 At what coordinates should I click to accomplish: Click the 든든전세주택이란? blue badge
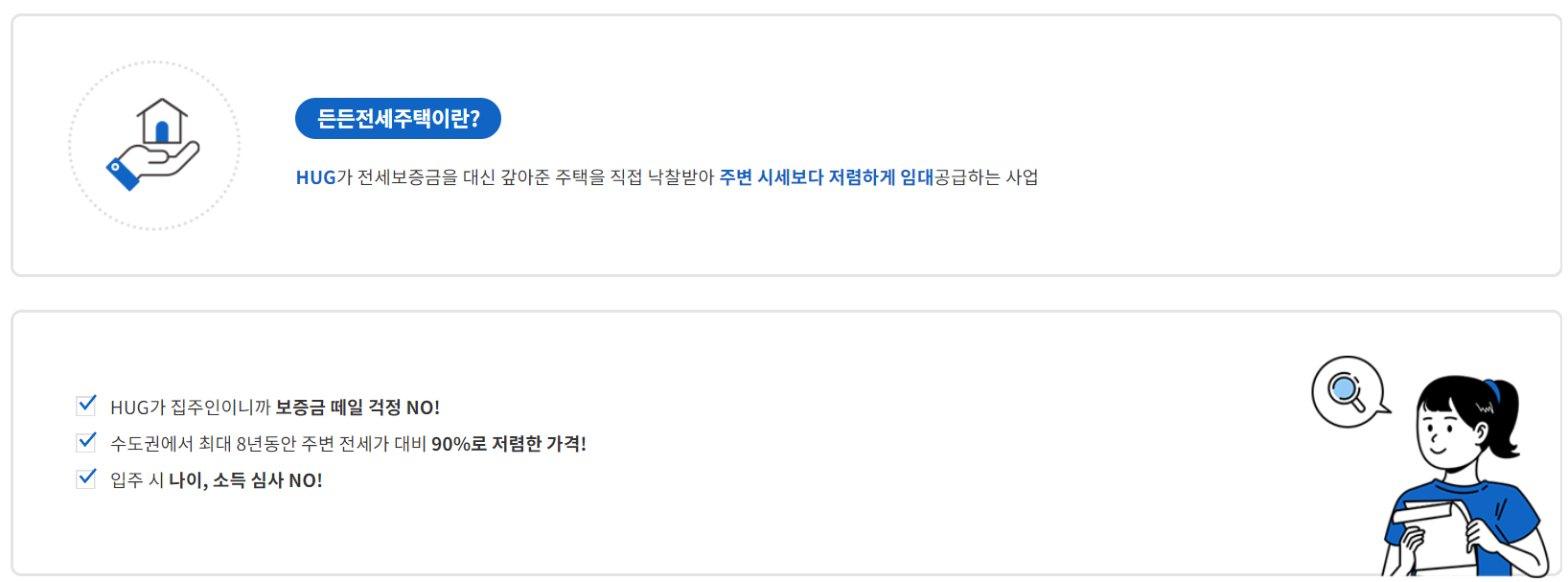(398, 118)
